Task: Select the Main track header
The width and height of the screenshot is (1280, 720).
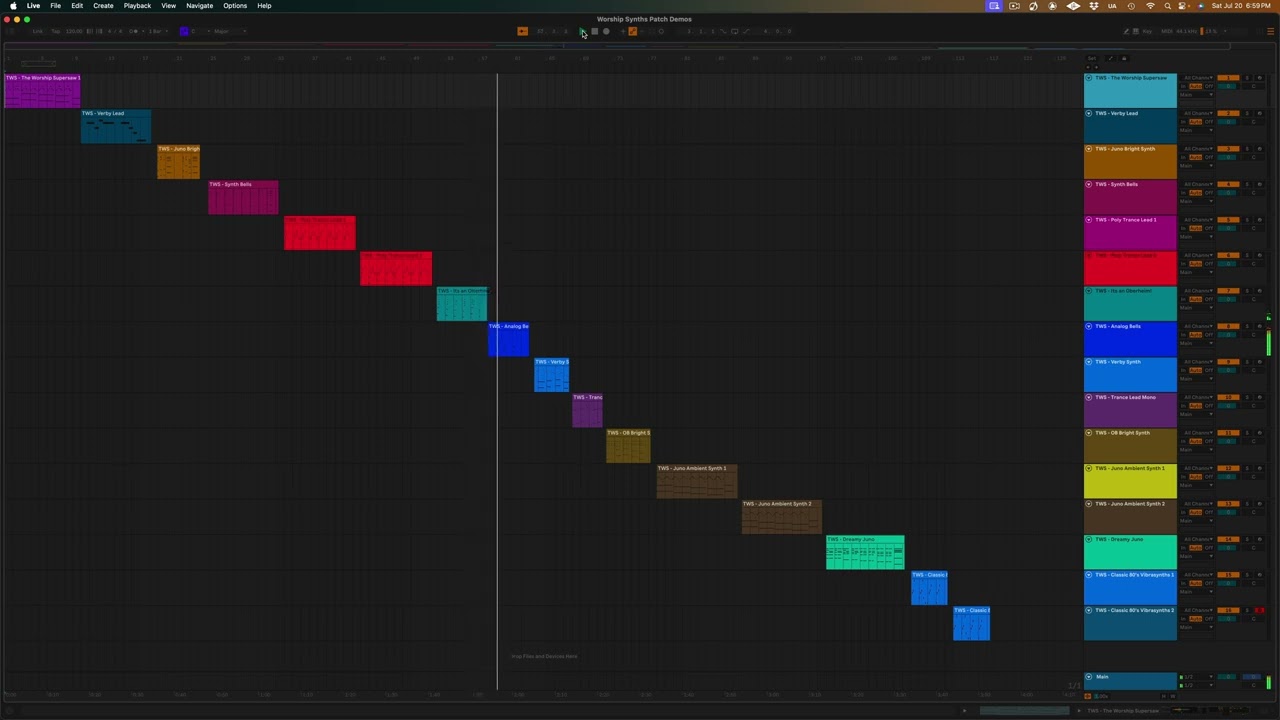Action: [1130, 681]
